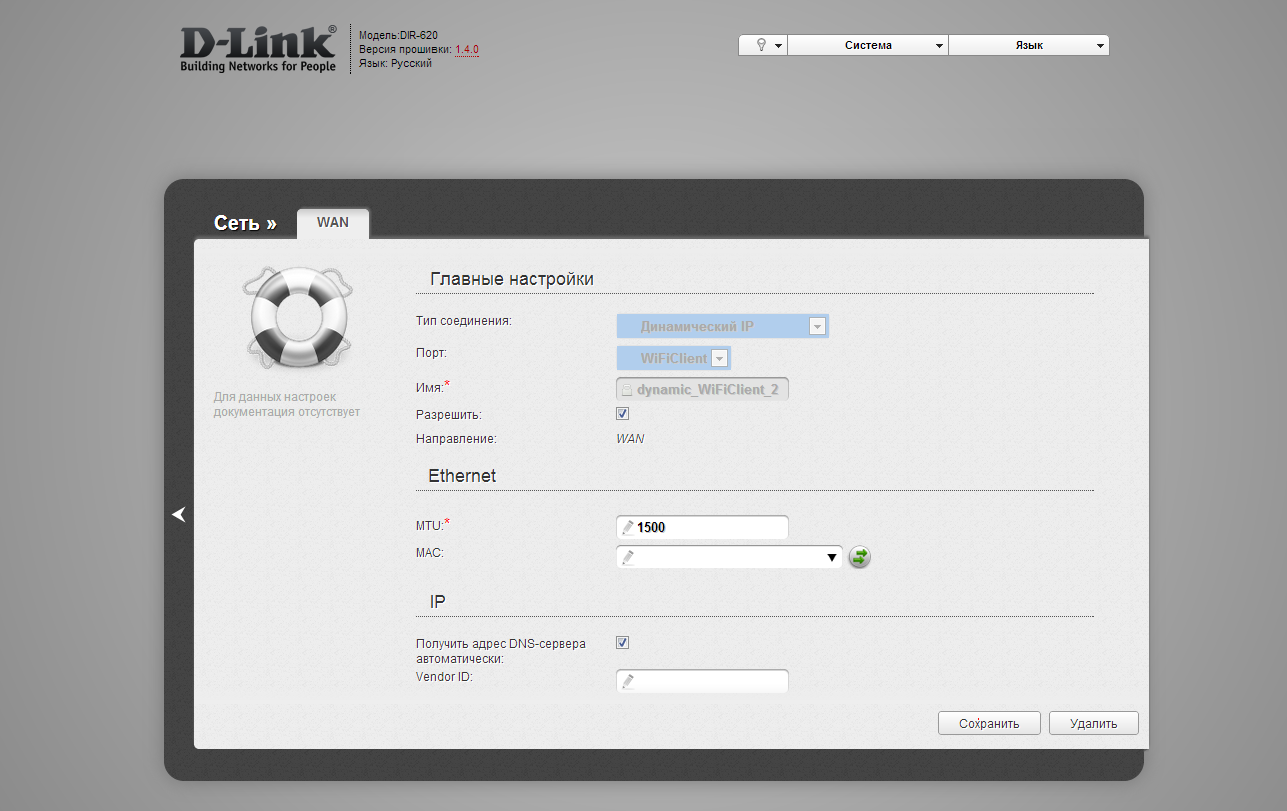The width and height of the screenshot is (1287, 811).
Task: Click the D-Link logo
Action: pos(258,49)
